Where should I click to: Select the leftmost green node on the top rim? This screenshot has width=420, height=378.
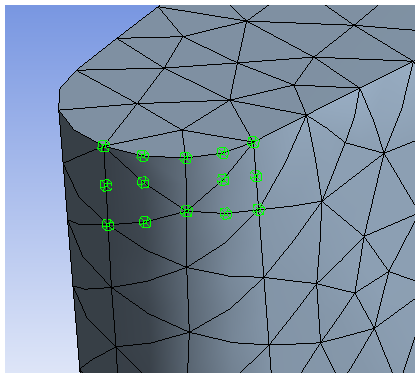pos(104,146)
